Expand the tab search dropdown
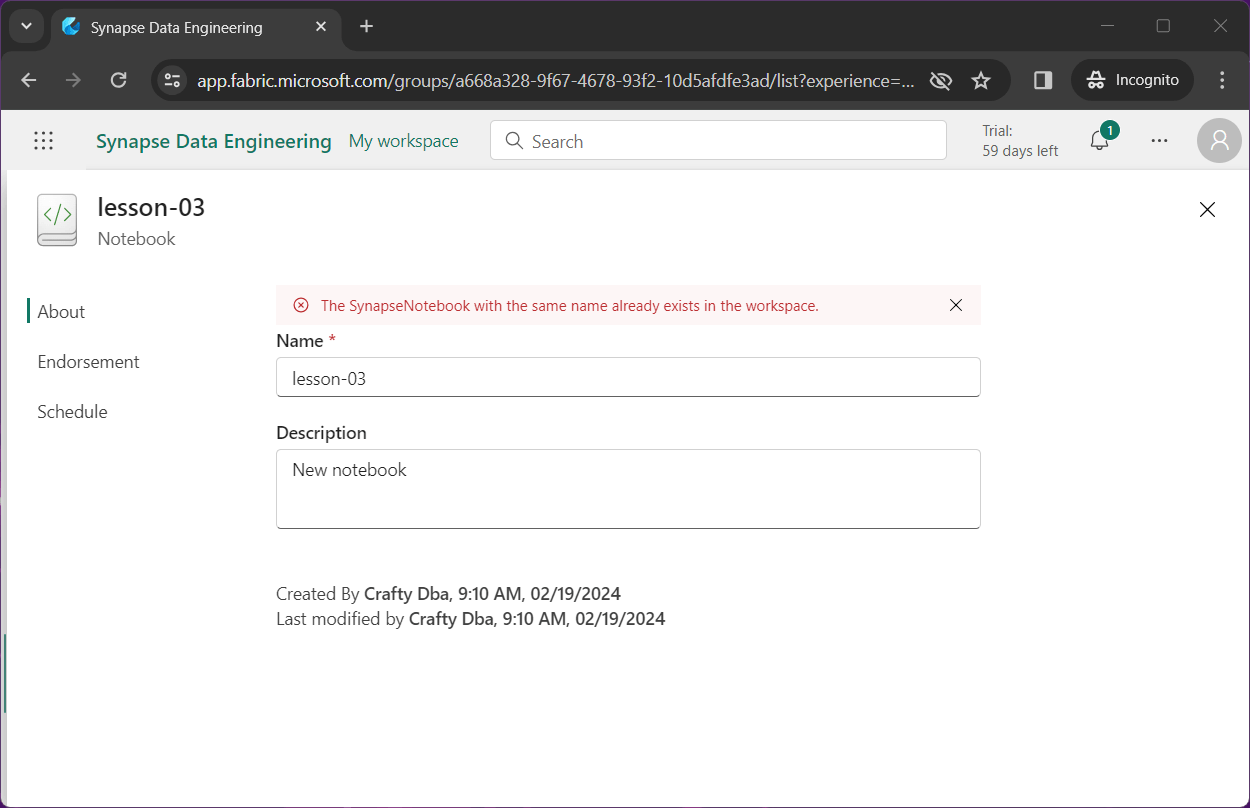 26,26
